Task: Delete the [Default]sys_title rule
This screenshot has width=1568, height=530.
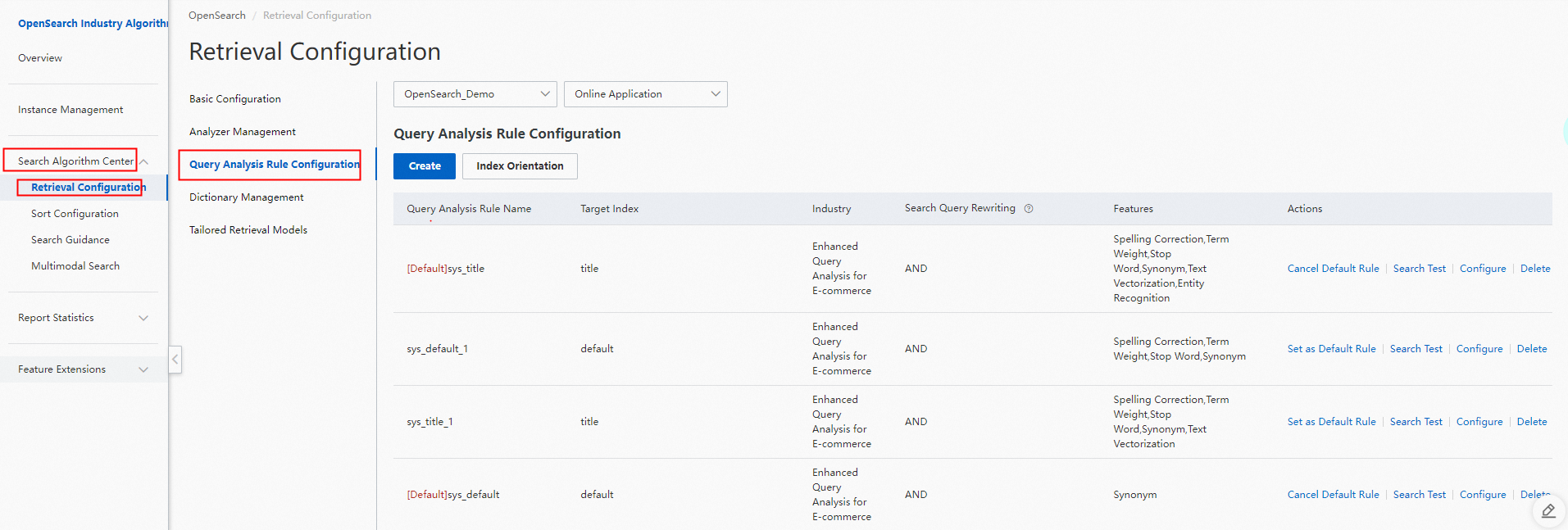Action: click(1534, 269)
